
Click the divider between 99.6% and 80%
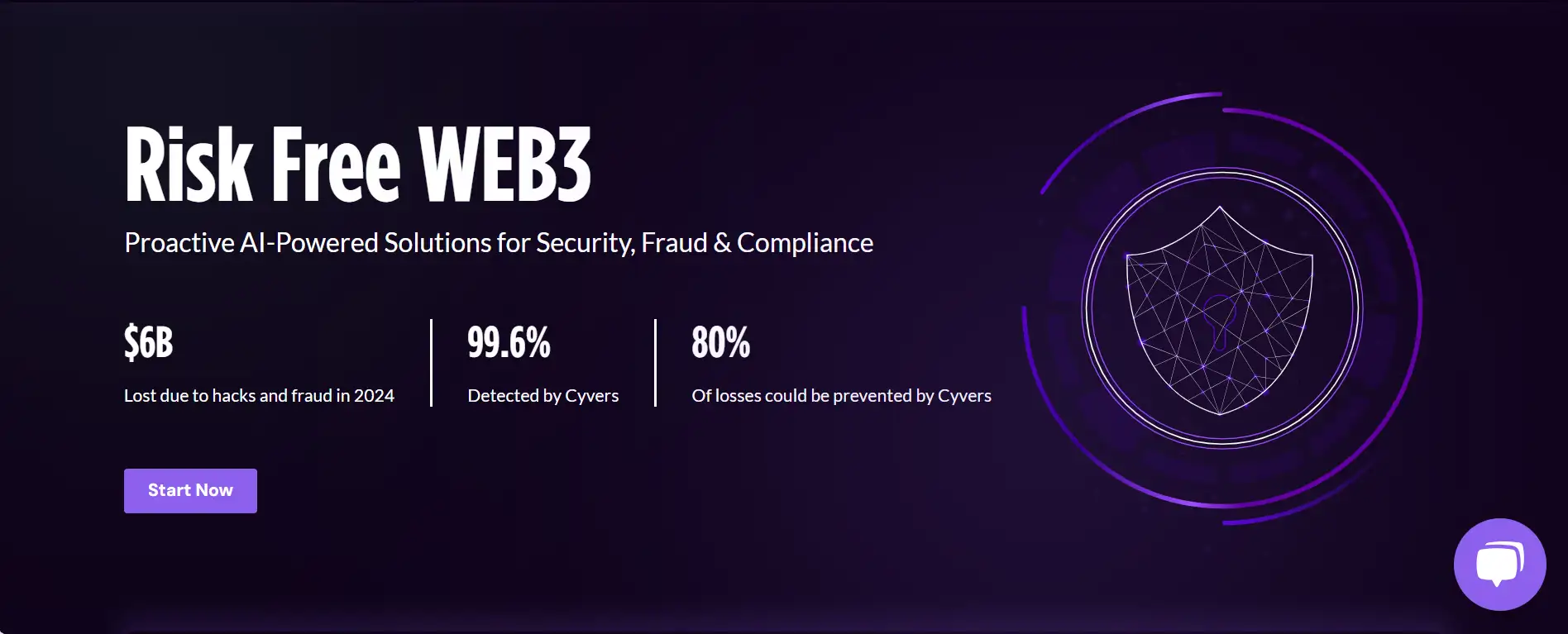click(x=655, y=362)
